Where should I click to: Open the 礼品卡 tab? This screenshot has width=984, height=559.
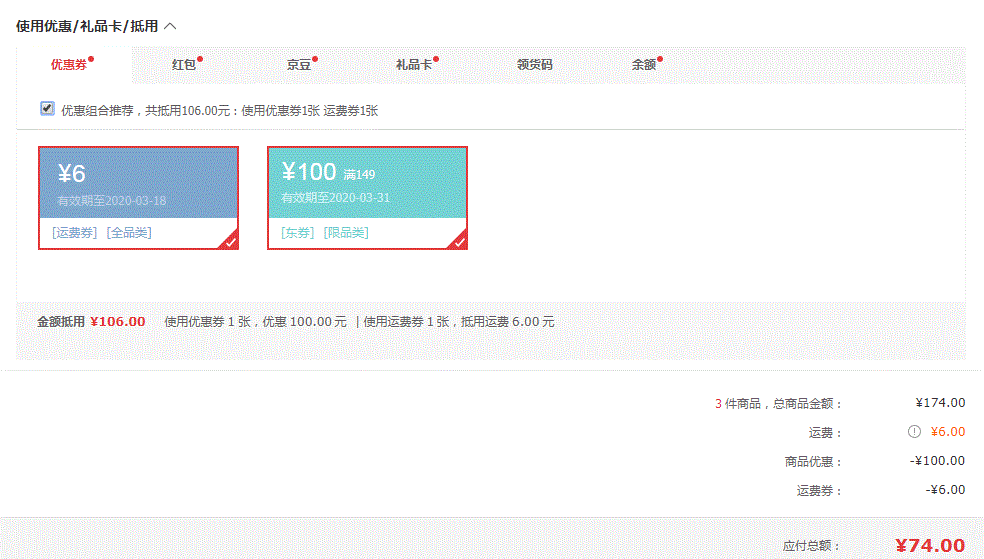pyautogui.click(x=414, y=65)
